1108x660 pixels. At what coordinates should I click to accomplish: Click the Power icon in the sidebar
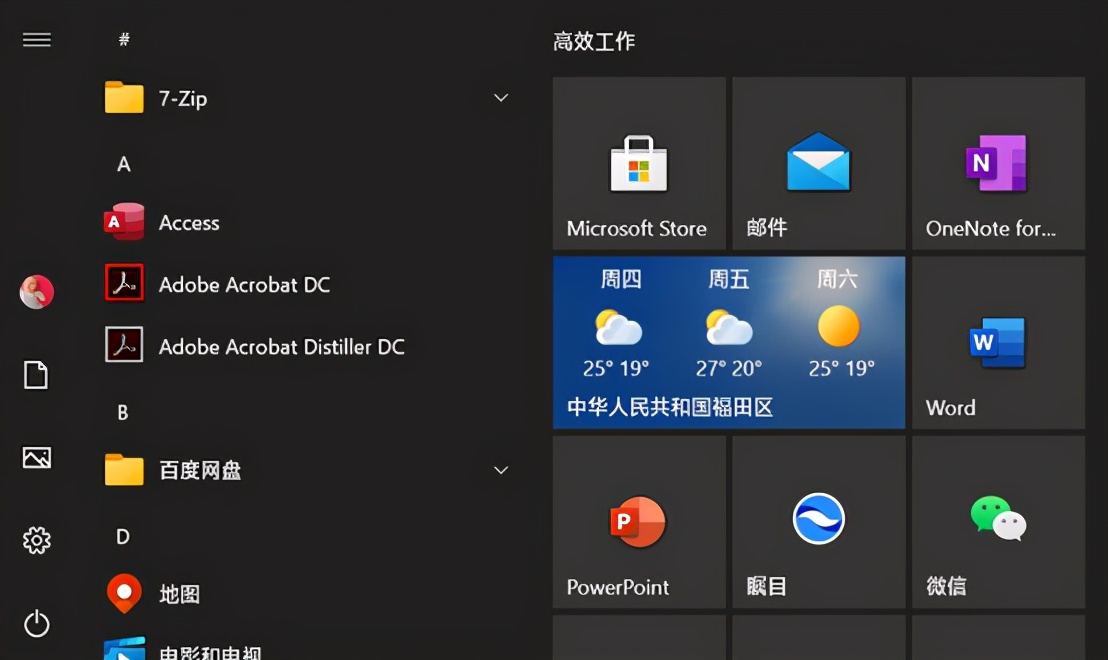[x=37, y=625]
